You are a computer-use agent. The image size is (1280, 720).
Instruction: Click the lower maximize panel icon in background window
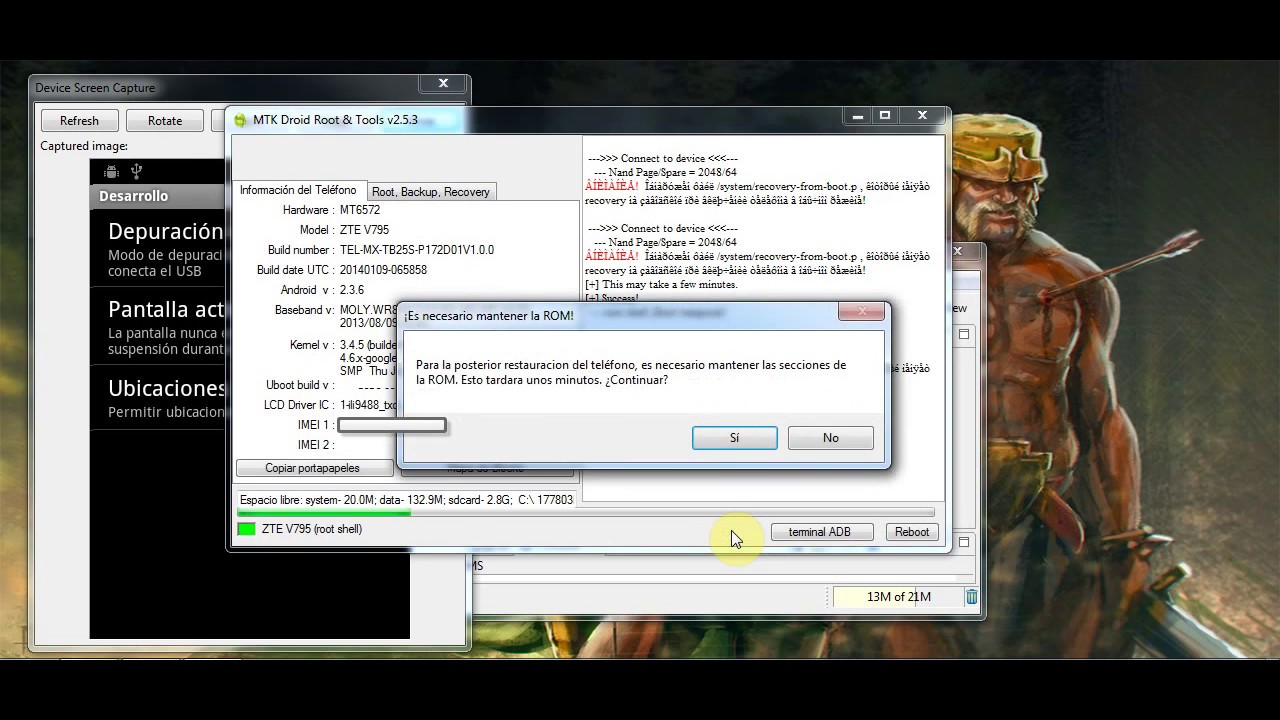[964, 542]
